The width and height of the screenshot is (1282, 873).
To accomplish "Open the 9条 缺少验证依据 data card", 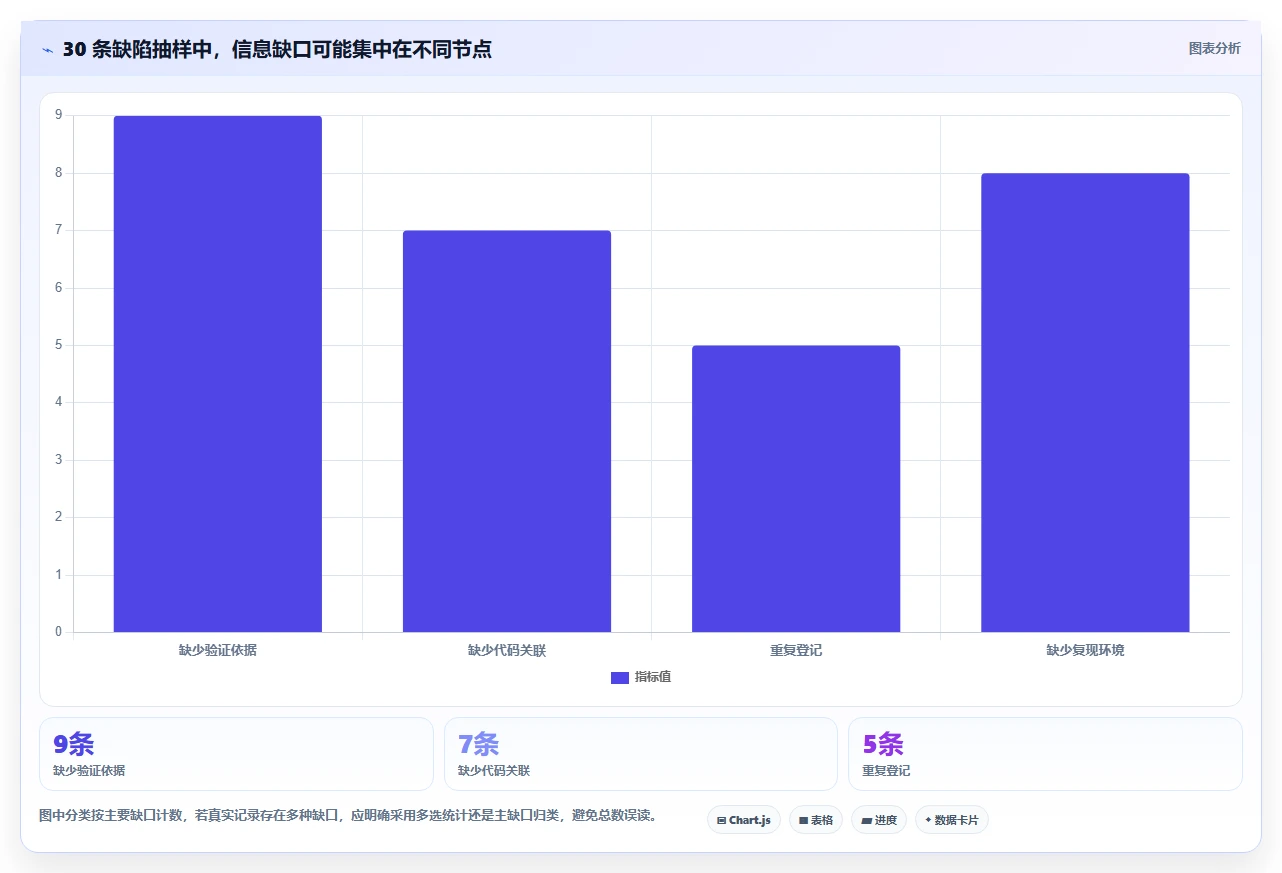I will tap(236, 754).
